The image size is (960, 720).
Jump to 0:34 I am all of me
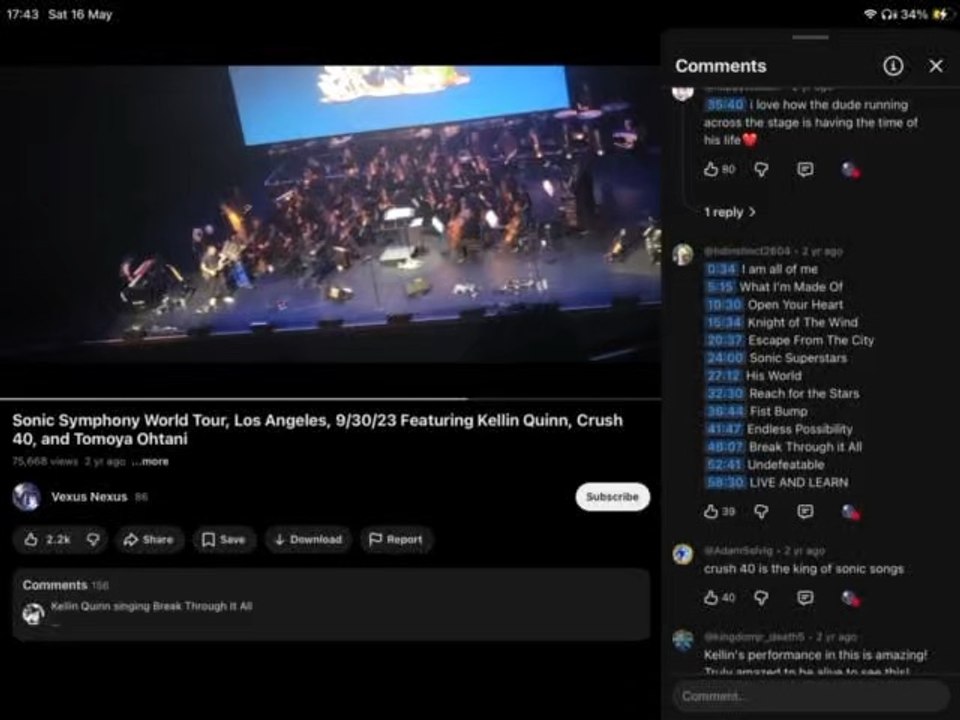pyautogui.click(x=721, y=269)
